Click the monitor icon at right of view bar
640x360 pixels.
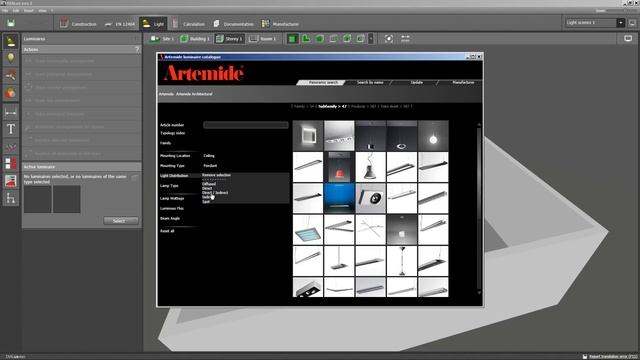[628, 39]
